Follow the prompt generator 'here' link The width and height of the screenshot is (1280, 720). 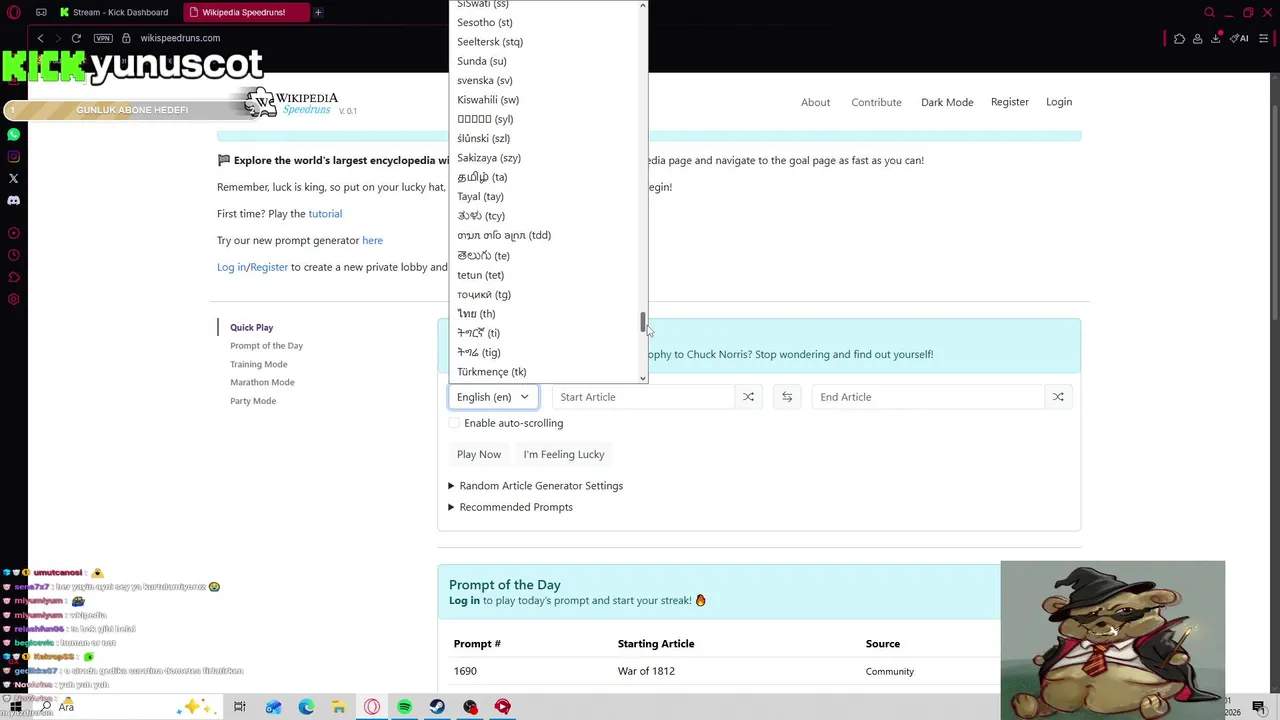tap(372, 240)
